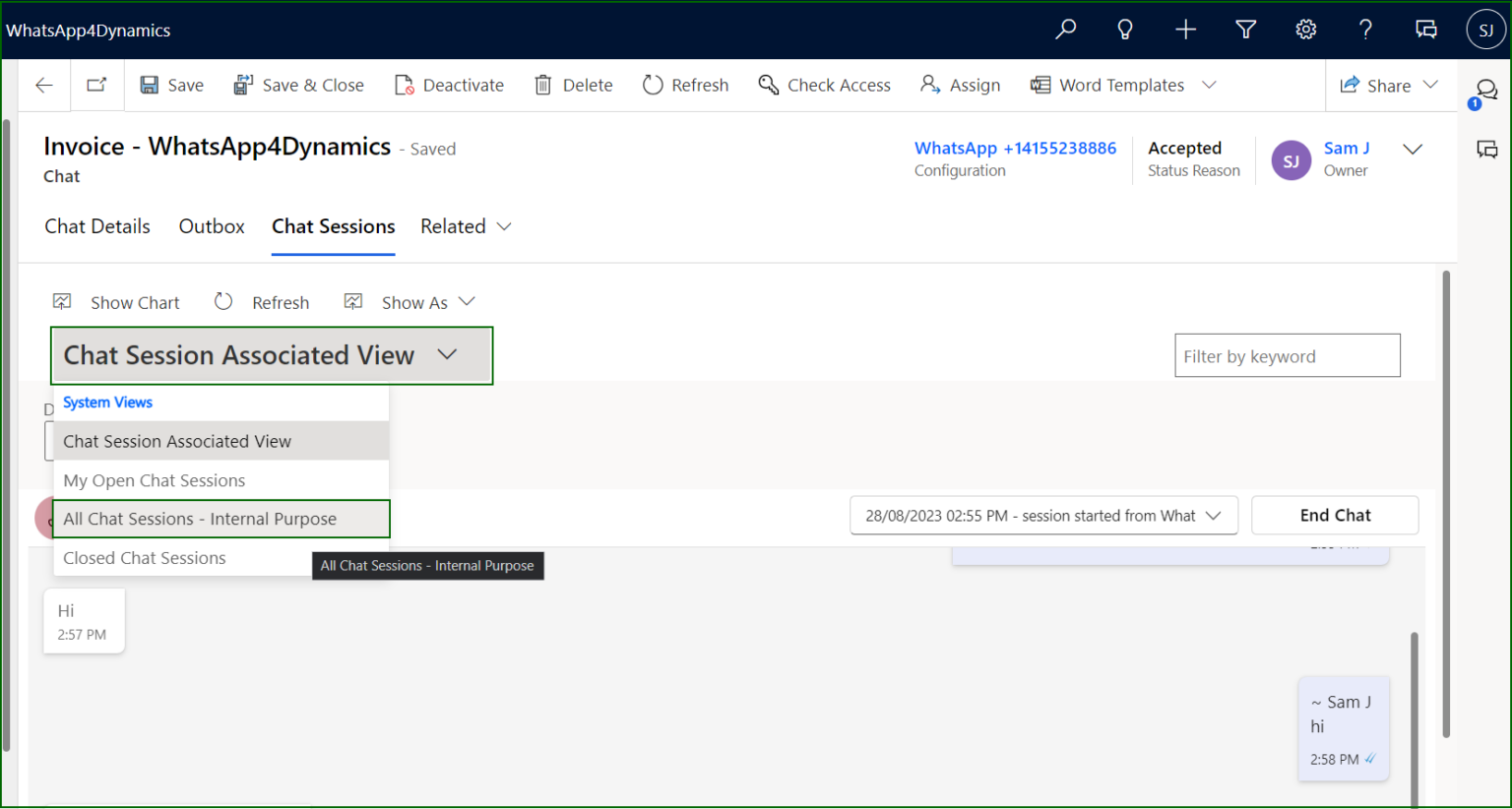Click the lightbulb assistant icon
Viewport: 1512px width, 809px height.
coord(1125,30)
